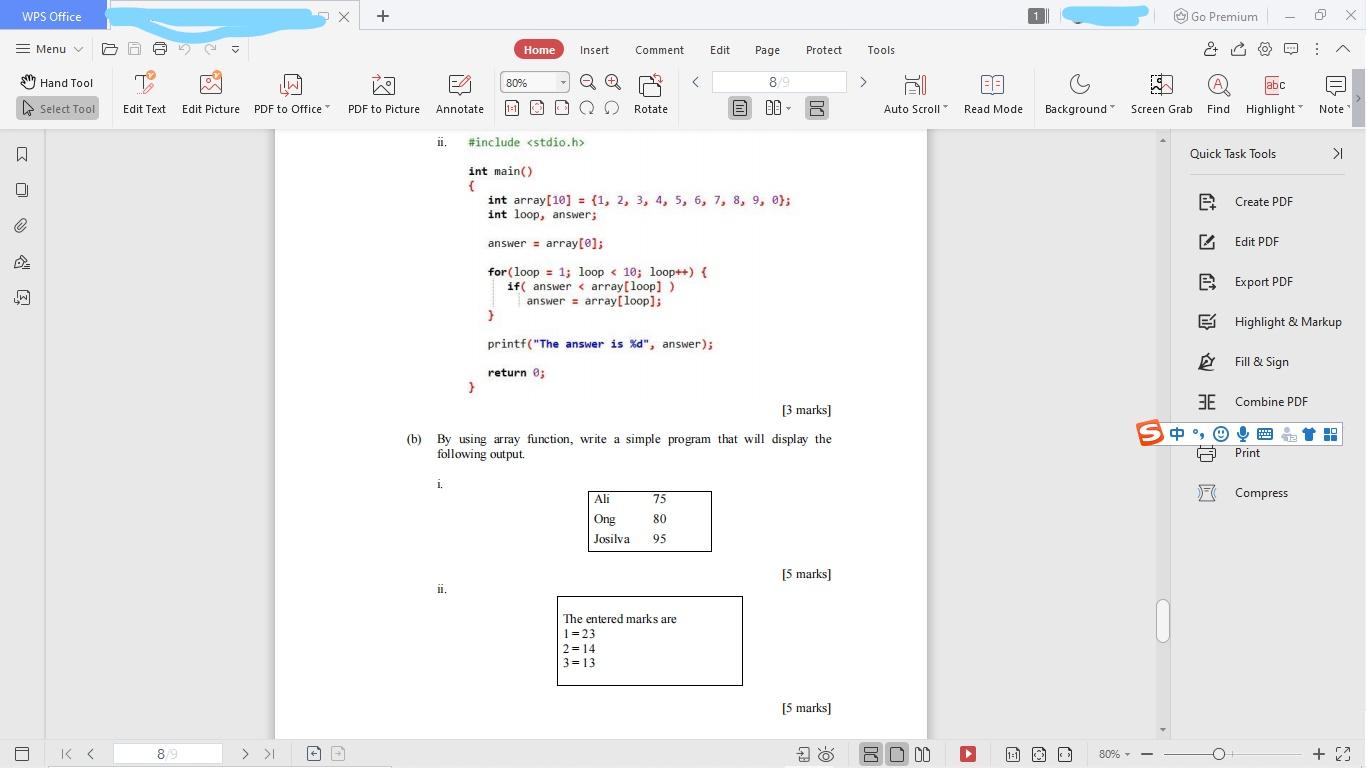Open the Edit Picture tool
Viewport: 1366px width, 768px height.
[211, 94]
